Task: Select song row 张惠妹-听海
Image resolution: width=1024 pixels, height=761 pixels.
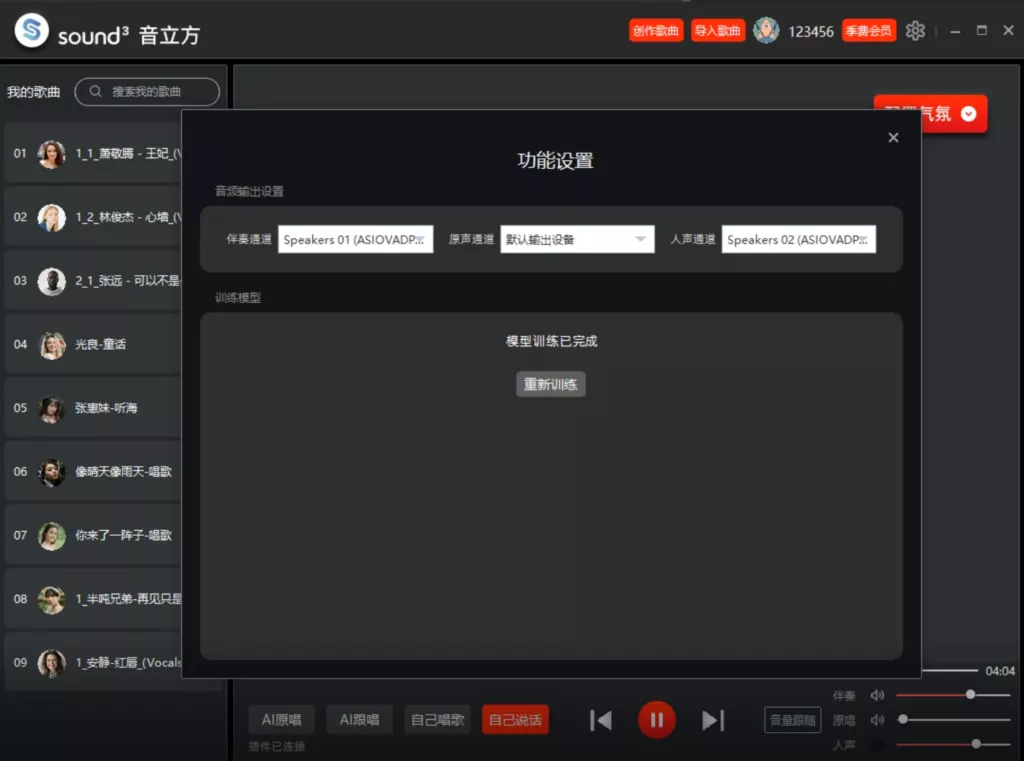Action: pos(93,408)
